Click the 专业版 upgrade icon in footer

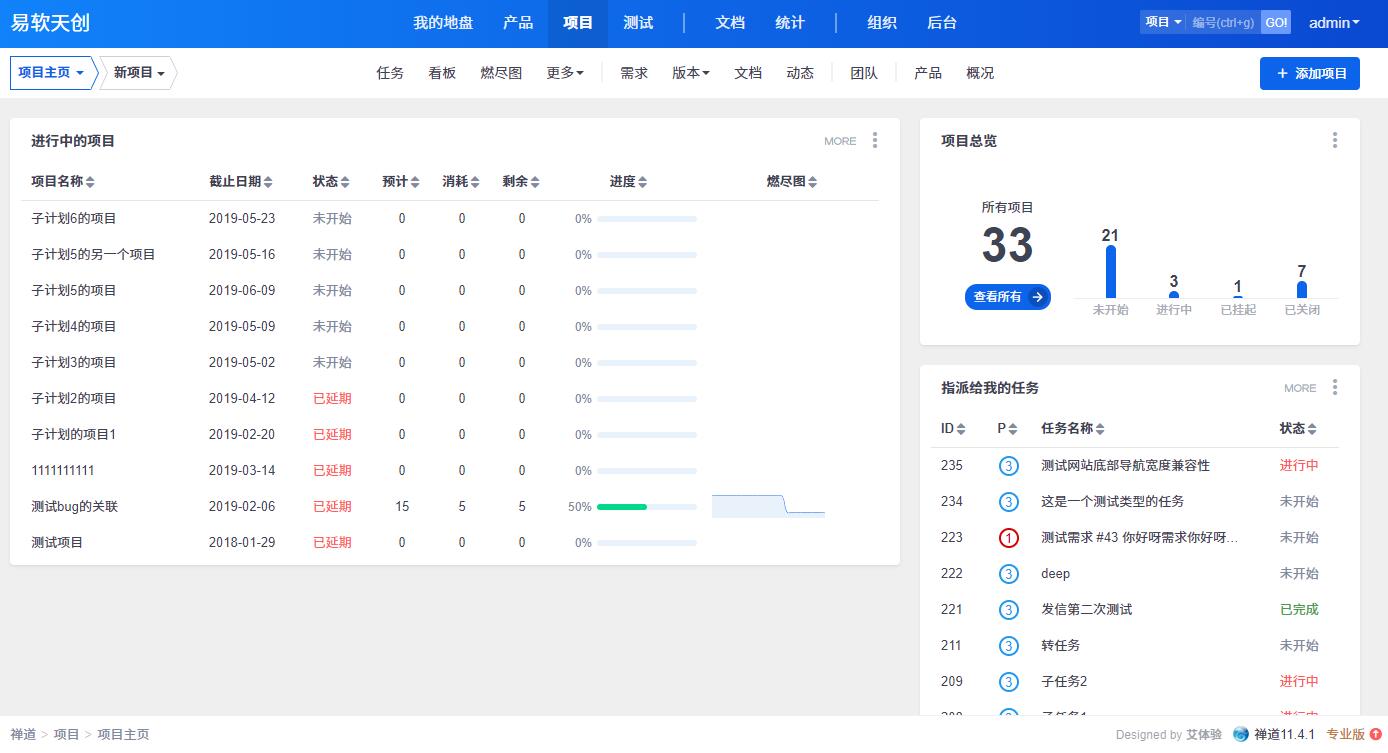(x=1376, y=735)
